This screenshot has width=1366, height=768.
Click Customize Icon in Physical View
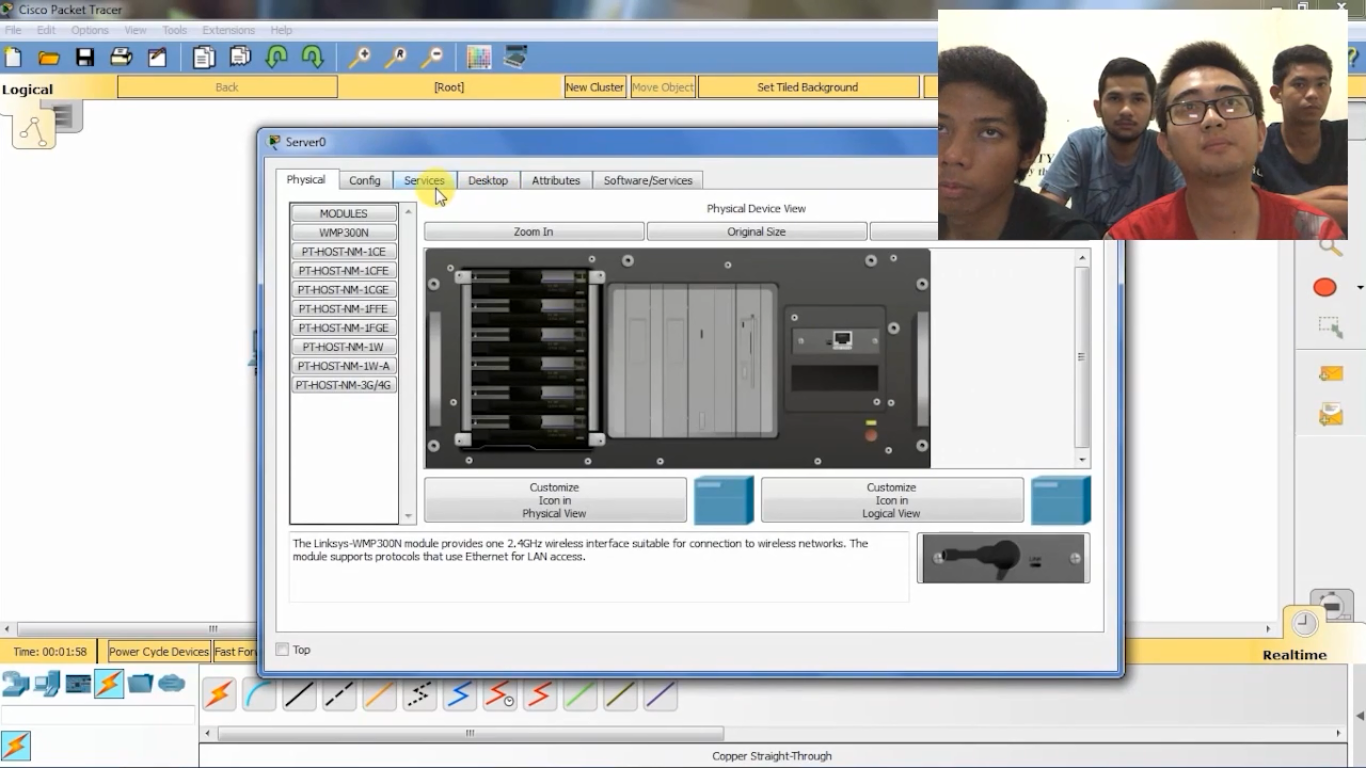(x=555, y=500)
